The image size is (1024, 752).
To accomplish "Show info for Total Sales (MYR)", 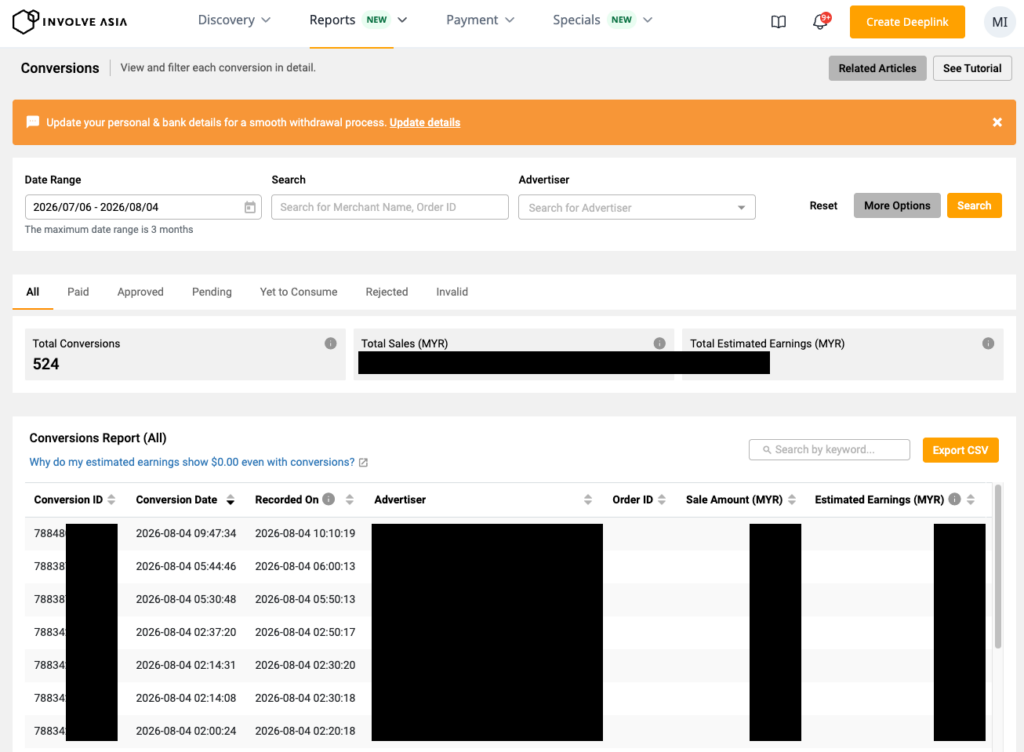I will click(660, 343).
